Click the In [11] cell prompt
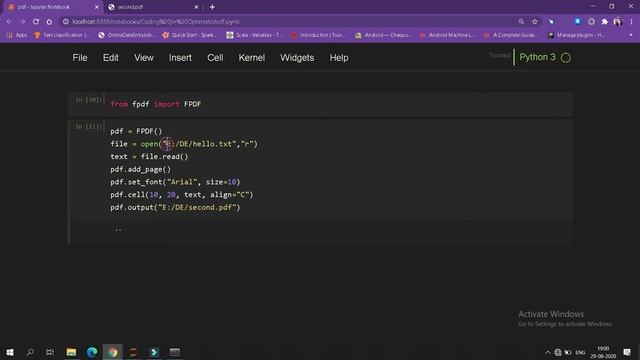Image resolution: width=640 pixels, height=360 pixels. pyautogui.click(x=88, y=127)
